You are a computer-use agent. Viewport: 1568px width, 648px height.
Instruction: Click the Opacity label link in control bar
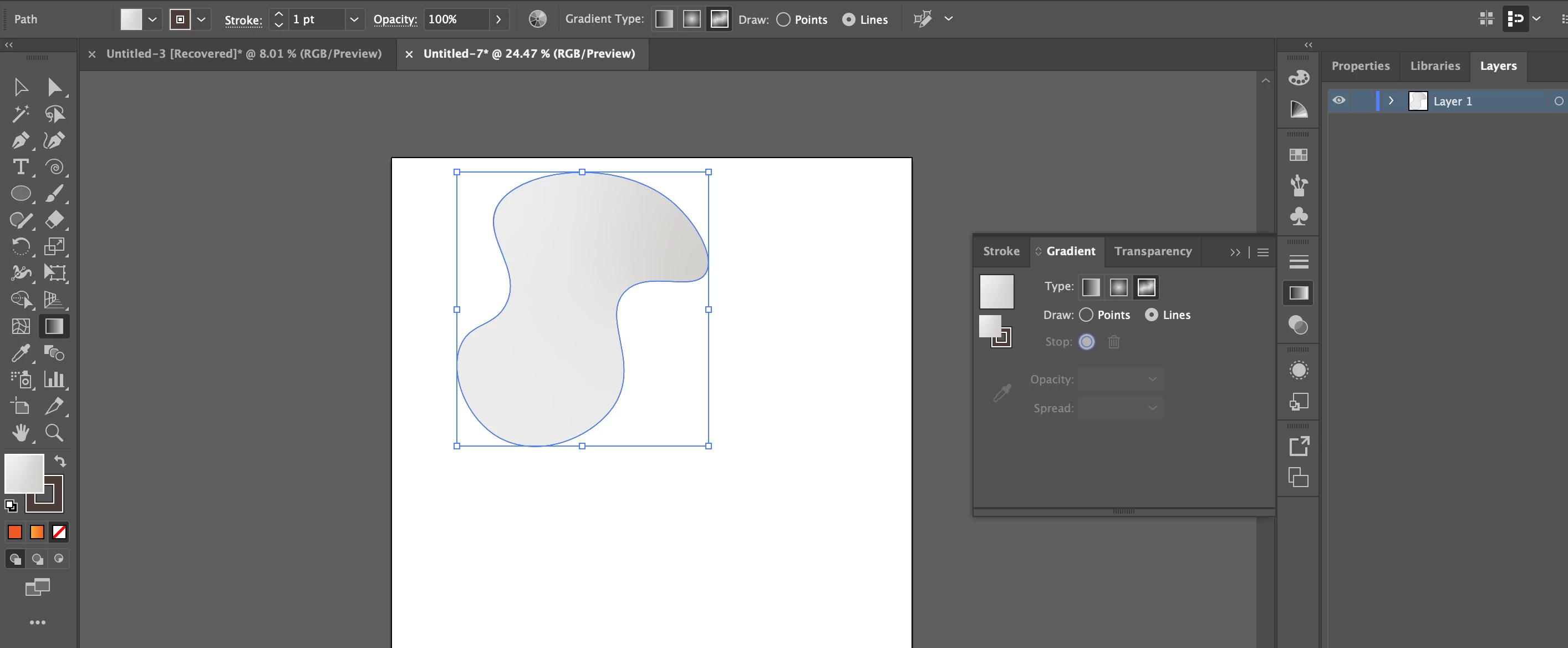tap(395, 19)
